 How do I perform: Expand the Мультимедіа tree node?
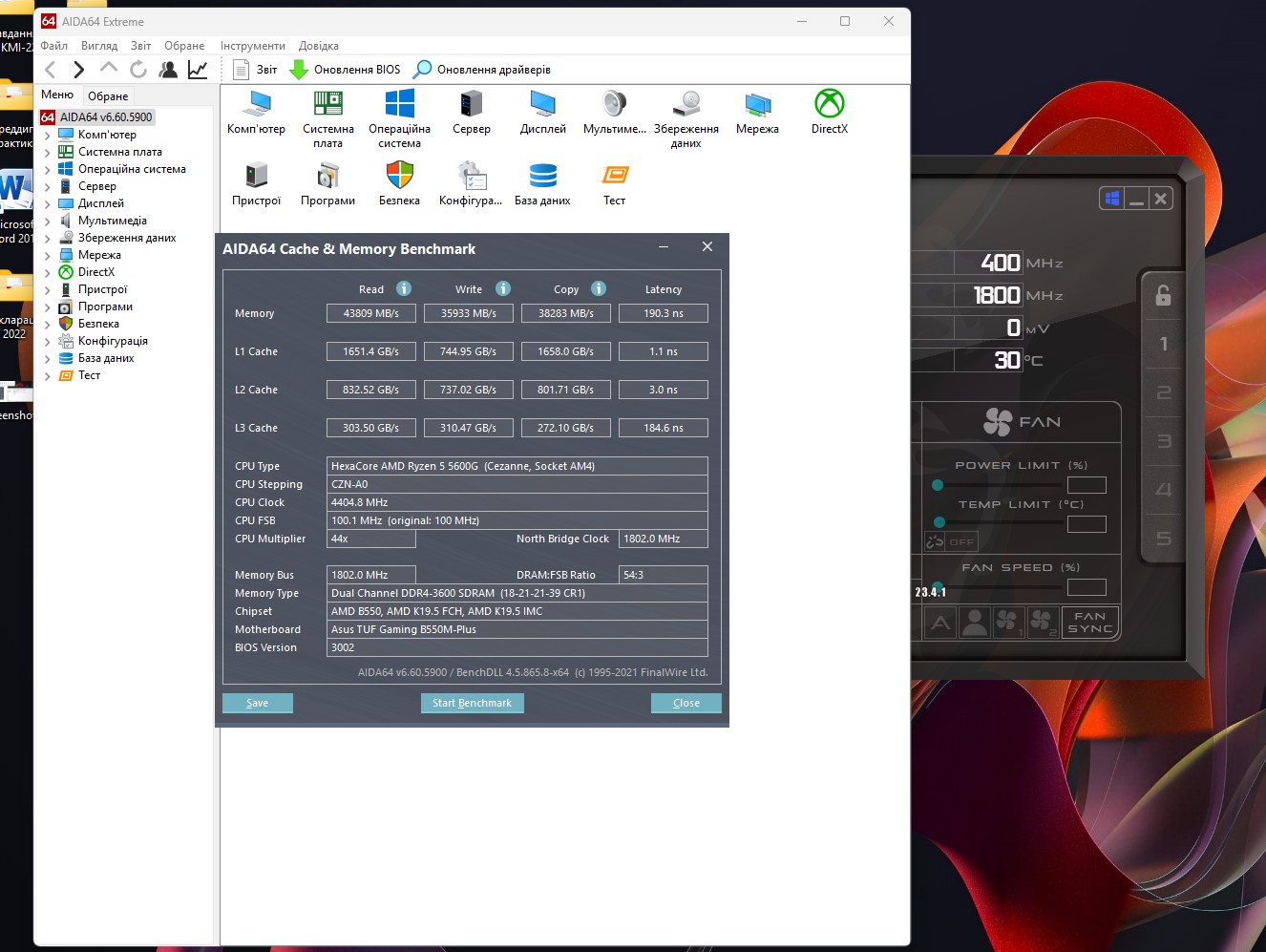pos(48,222)
